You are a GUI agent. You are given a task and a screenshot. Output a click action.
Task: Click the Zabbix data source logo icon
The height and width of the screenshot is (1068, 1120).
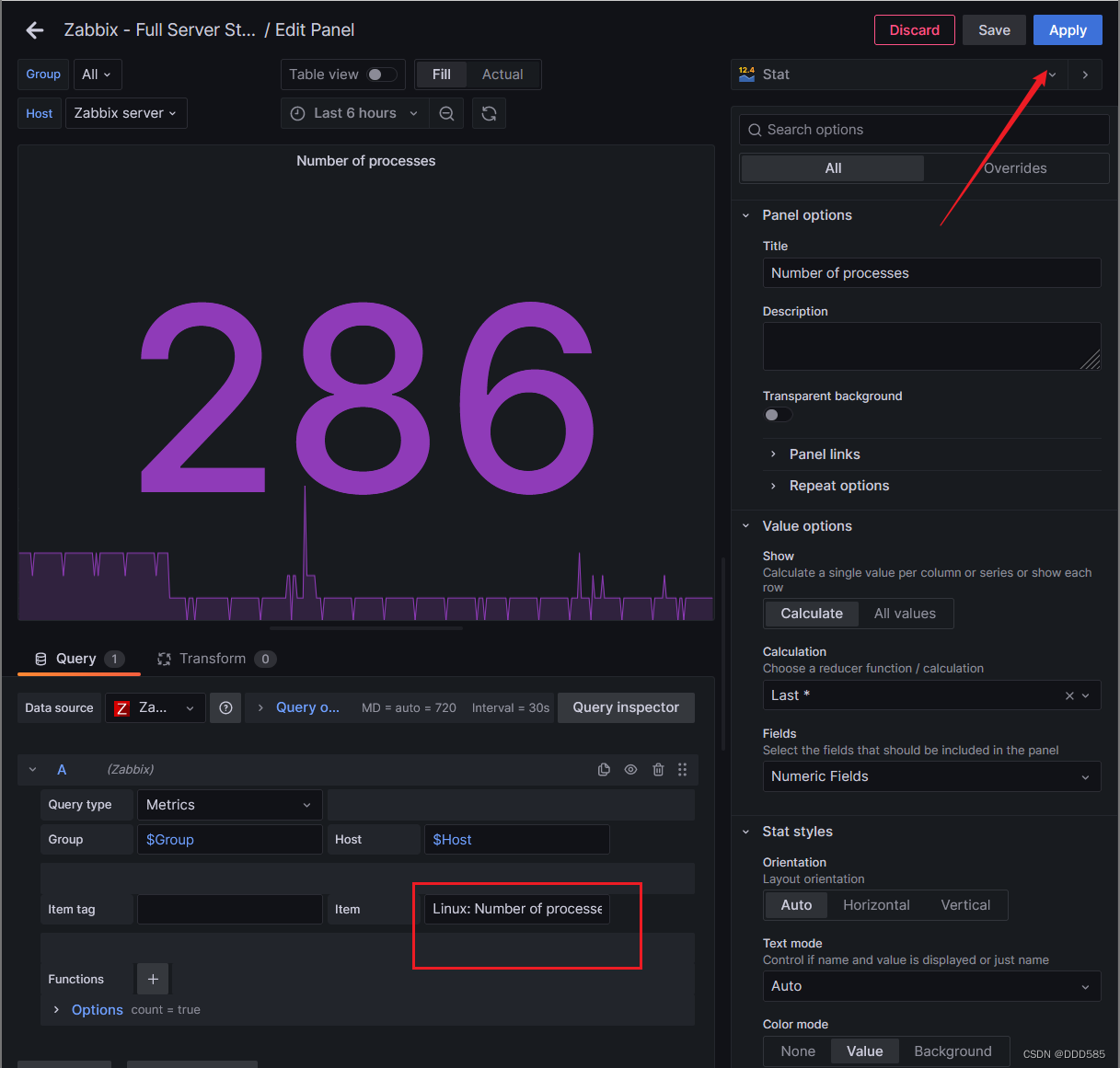point(121,707)
